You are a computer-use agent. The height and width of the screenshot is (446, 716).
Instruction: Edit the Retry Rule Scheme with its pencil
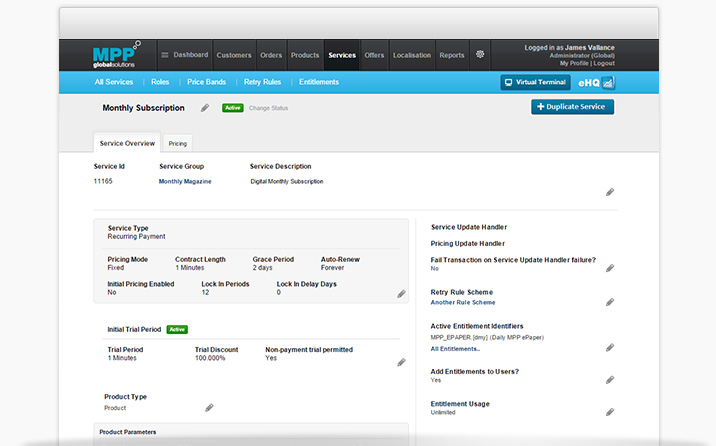pos(610,302)
